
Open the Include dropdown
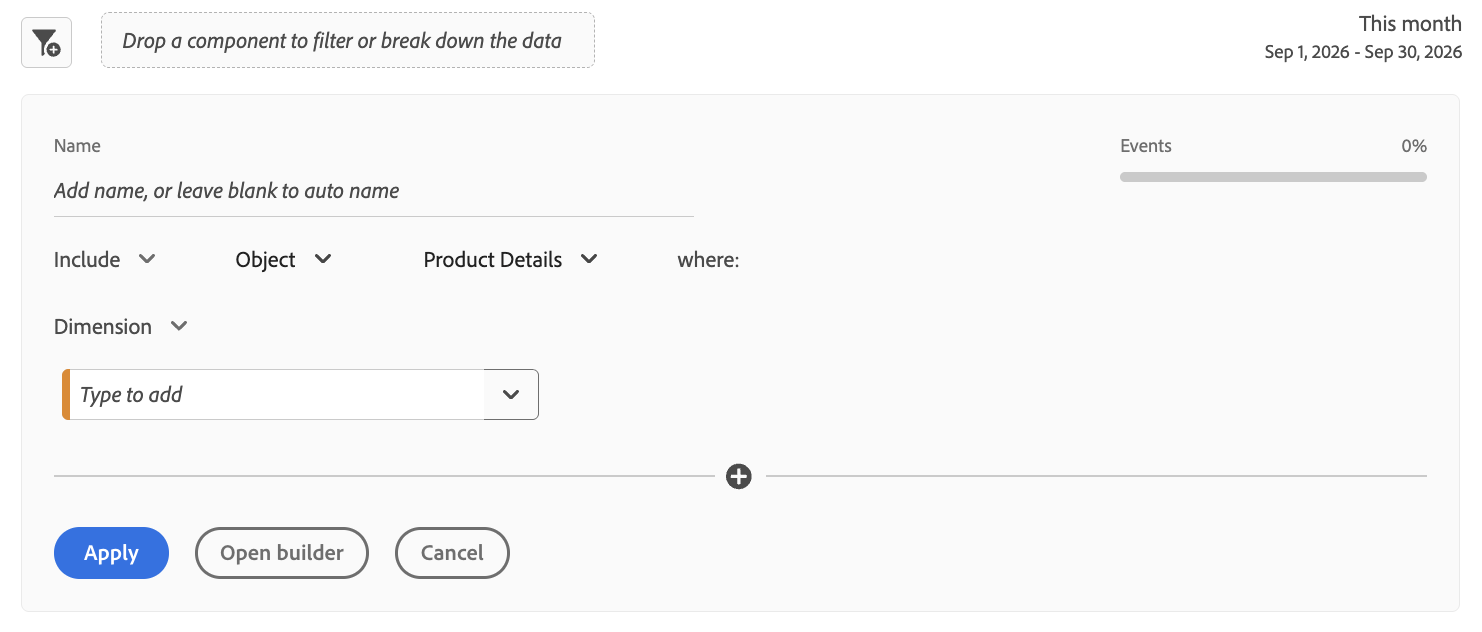coord(104,260)
